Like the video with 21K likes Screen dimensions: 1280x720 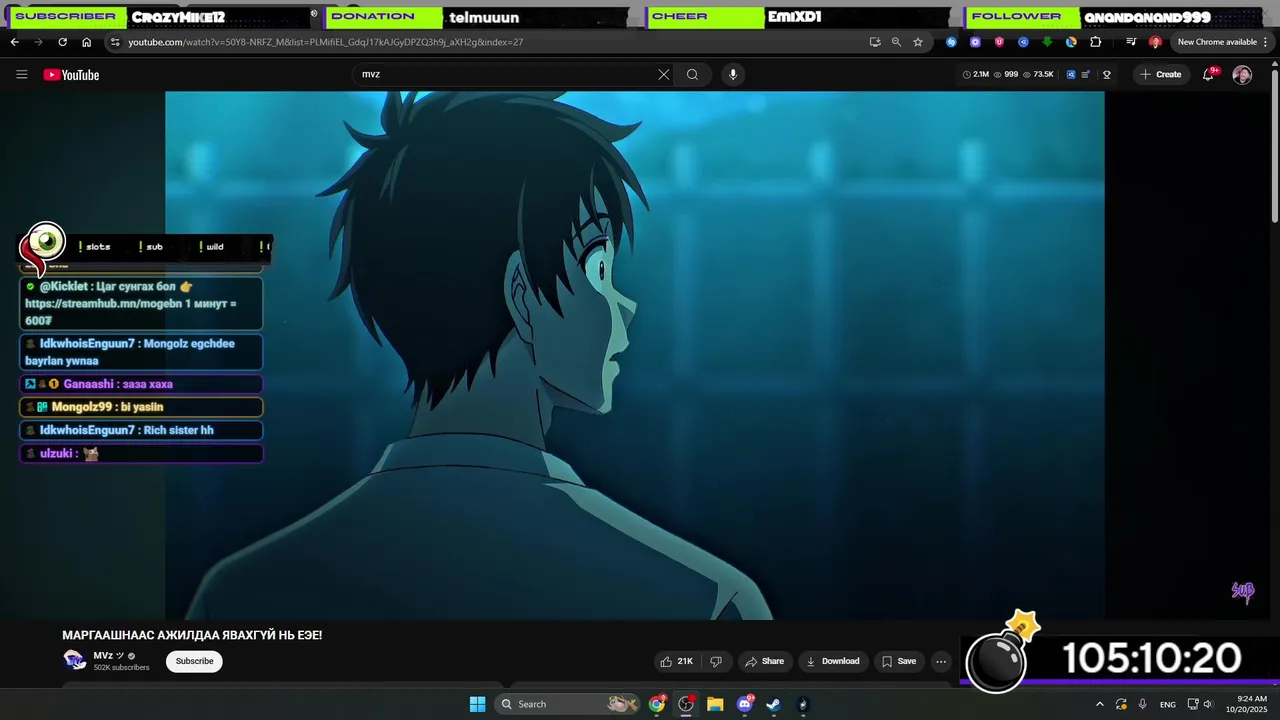[x=677, y=661]
